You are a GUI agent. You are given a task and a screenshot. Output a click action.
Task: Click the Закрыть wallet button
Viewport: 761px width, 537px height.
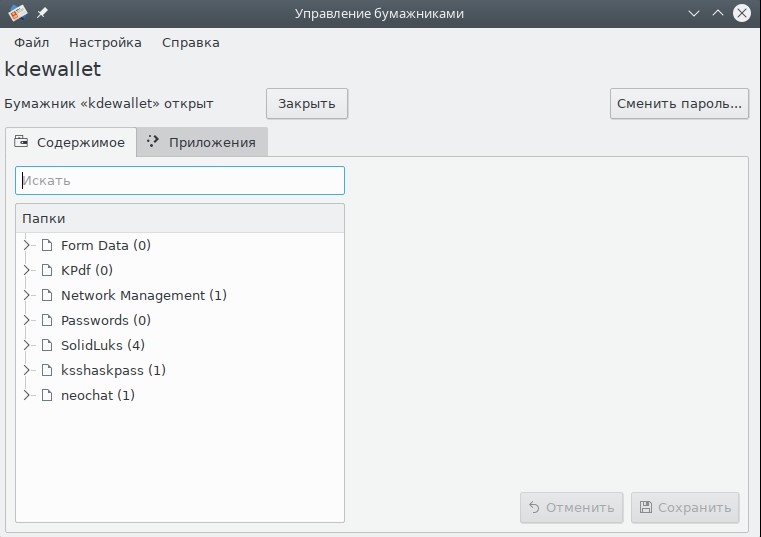tap(307, 103)
